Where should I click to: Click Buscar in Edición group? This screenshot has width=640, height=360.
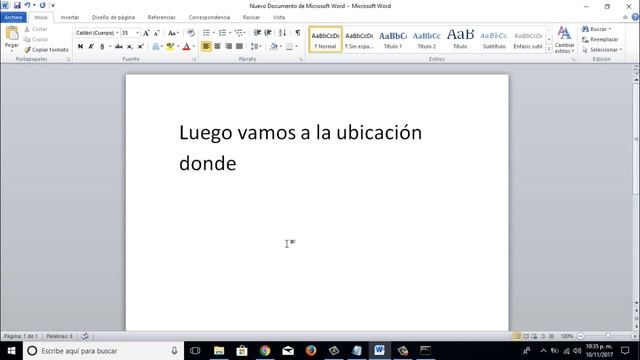click(x=596, y=29)
